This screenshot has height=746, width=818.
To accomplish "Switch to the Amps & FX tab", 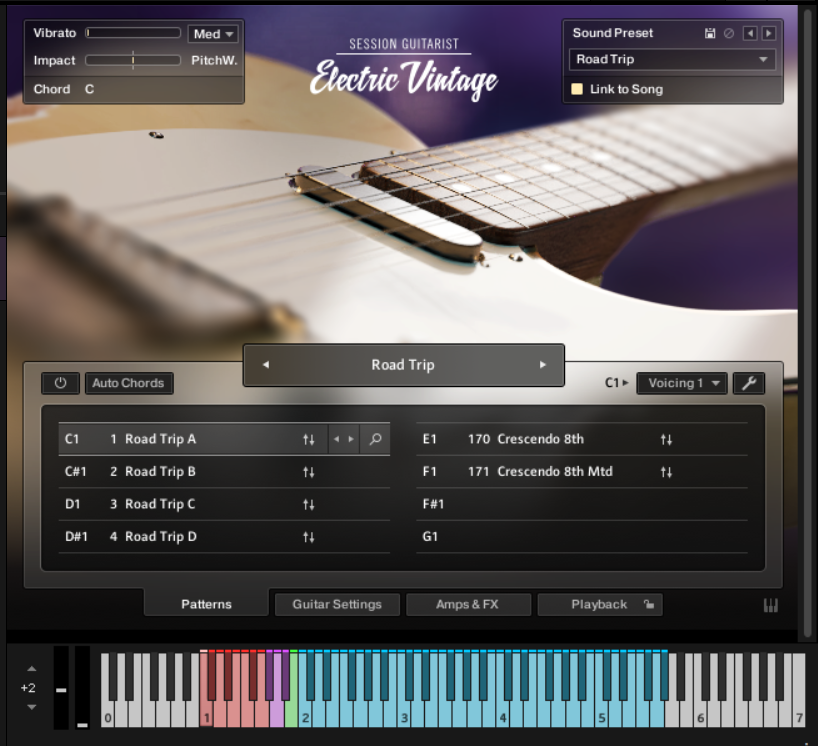I will (468, 605).
